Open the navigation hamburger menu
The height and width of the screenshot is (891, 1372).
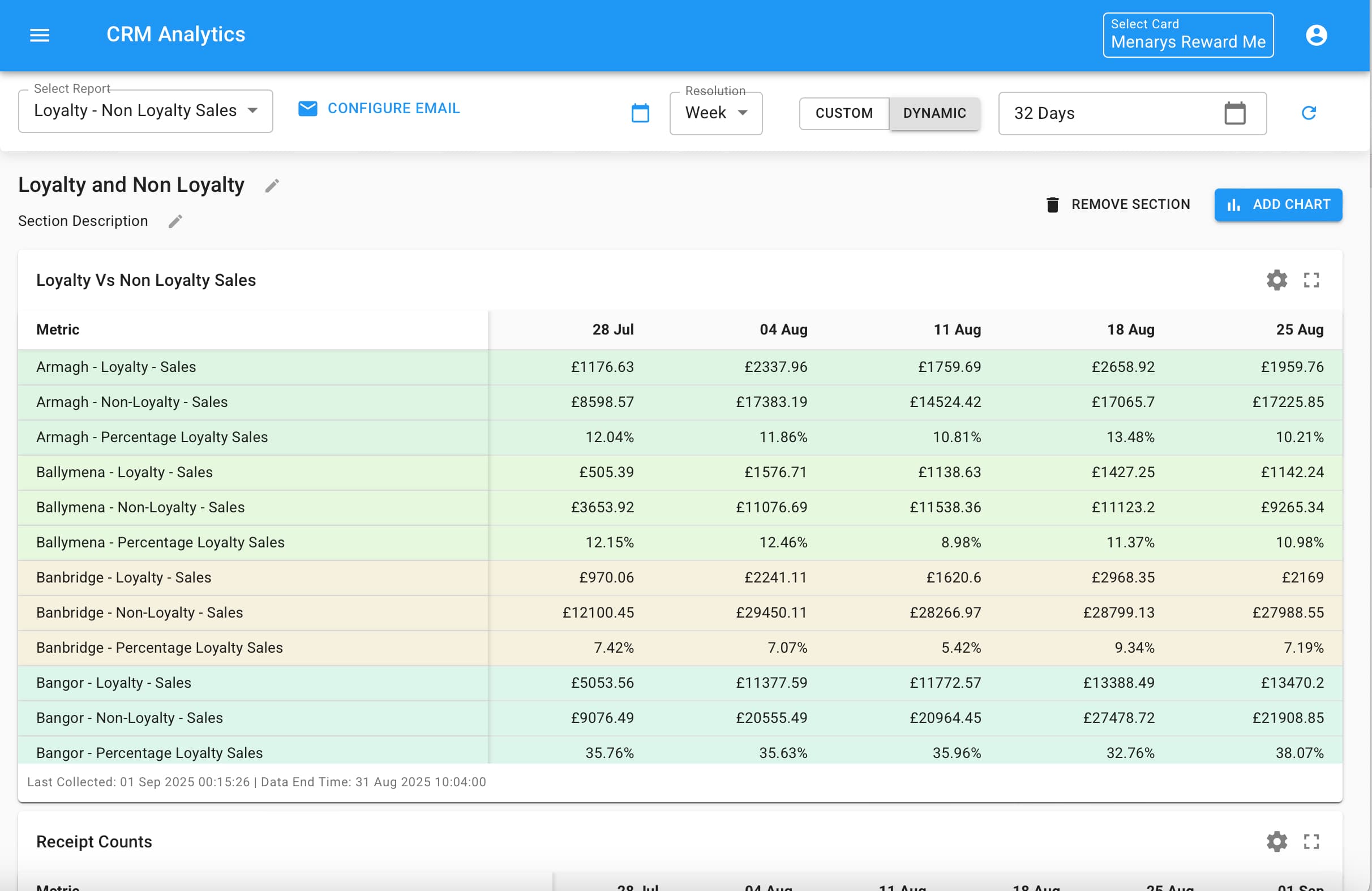39,35
